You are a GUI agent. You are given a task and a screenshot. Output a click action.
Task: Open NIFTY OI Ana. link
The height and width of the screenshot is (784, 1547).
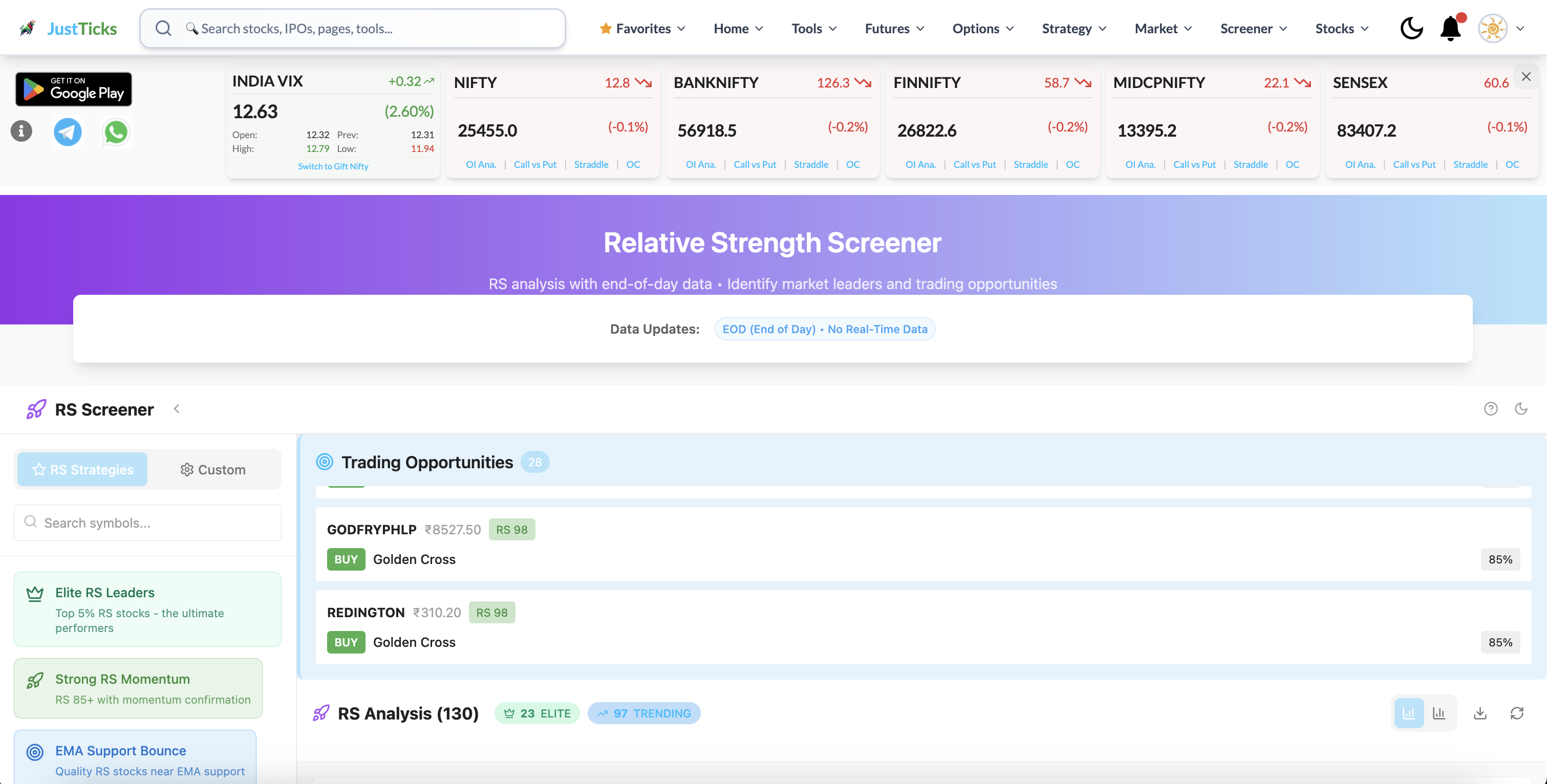point(481,164)
